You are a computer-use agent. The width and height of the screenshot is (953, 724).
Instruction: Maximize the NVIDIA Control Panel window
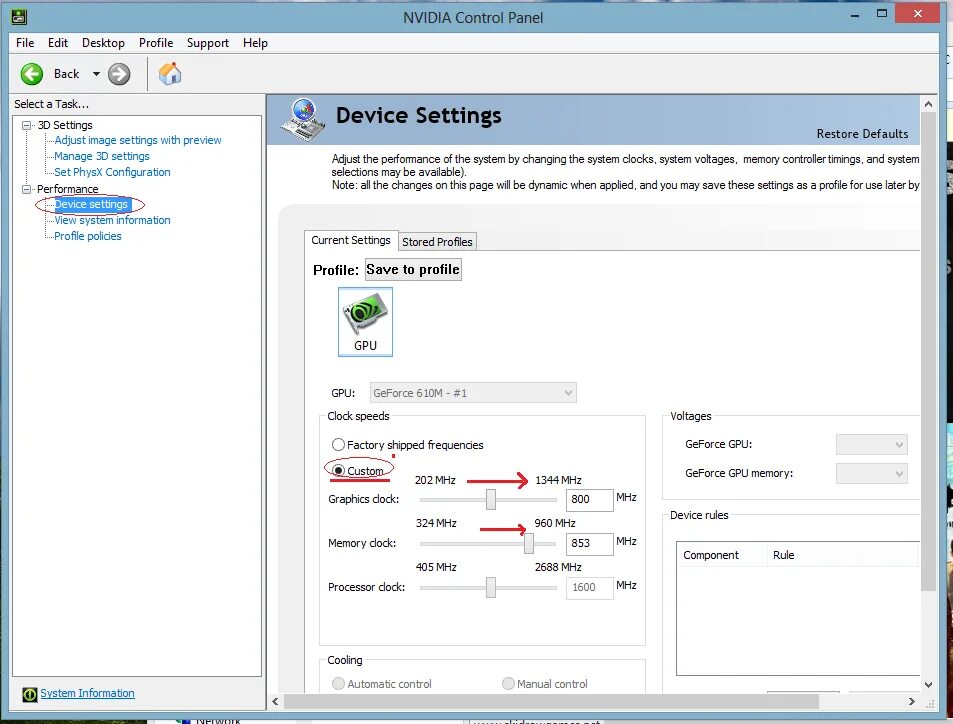[882, 13]
